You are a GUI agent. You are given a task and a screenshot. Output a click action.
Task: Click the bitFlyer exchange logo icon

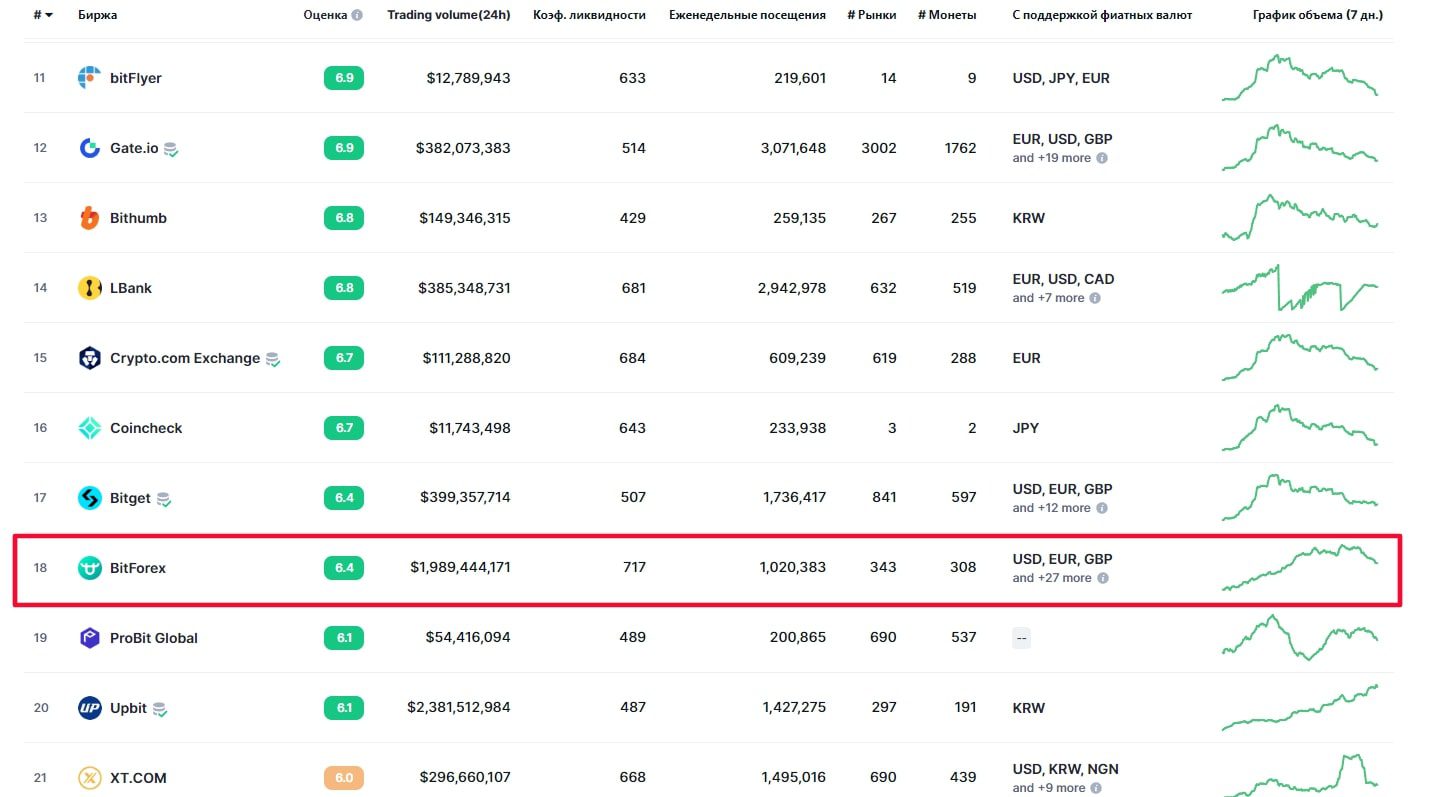pyautogui.click(x=89, y=78)
